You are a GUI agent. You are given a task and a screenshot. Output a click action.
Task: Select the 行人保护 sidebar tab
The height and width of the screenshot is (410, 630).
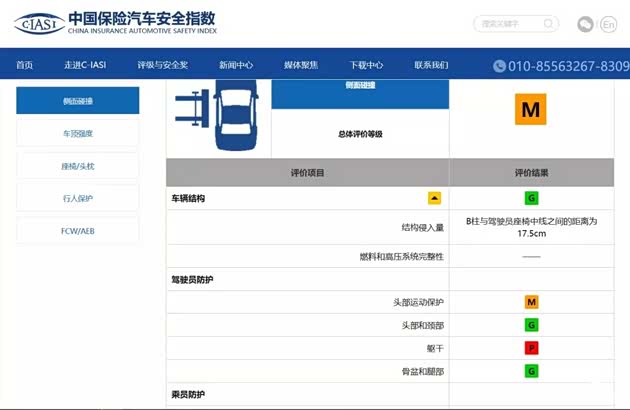[x=77, y=198]
